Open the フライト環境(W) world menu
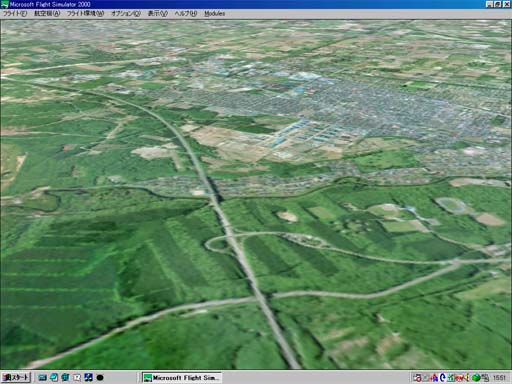This screenshot has width=512, height=384. tap(85, 13)
